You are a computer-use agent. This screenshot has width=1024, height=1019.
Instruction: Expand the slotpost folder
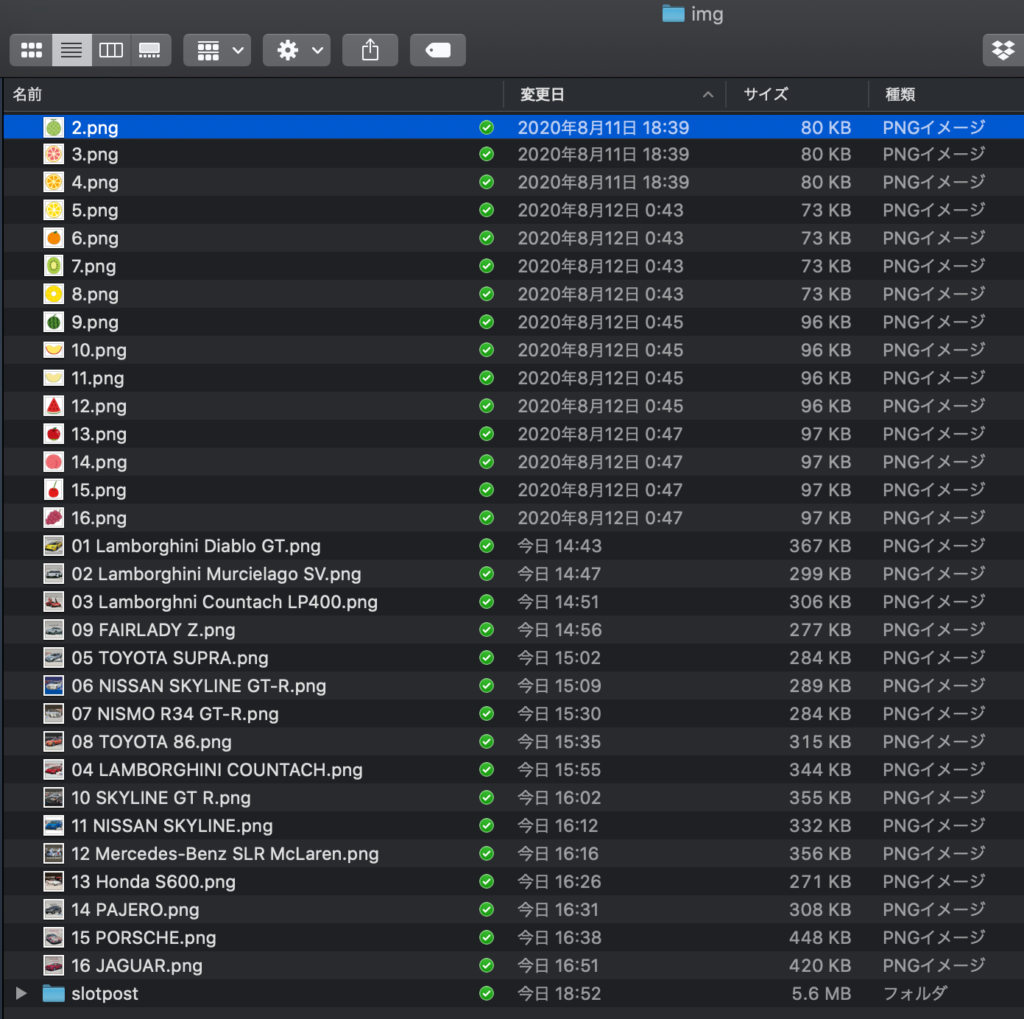(x=22, y=994)
